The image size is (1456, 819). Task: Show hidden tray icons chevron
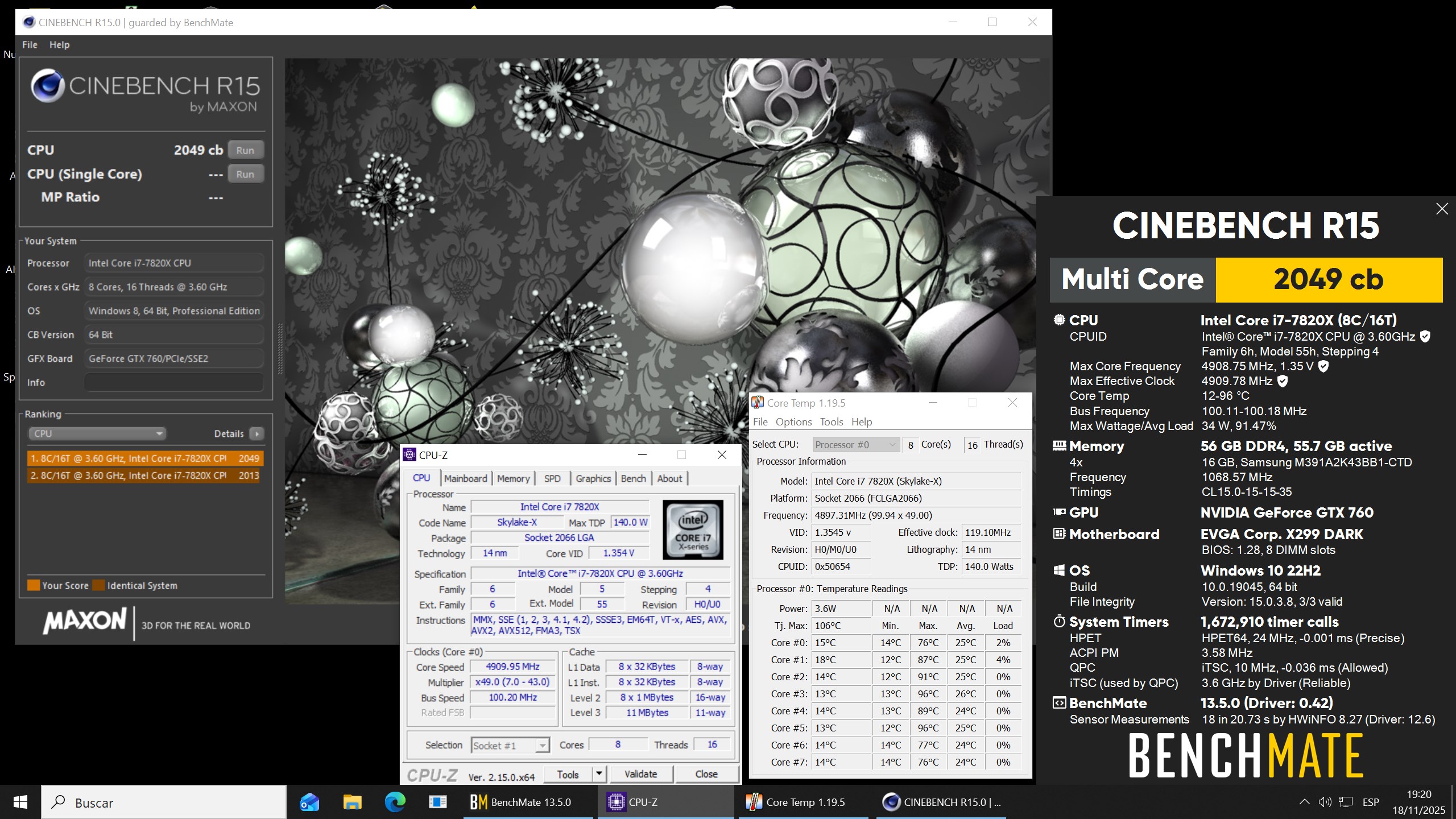coord(1304,802)
